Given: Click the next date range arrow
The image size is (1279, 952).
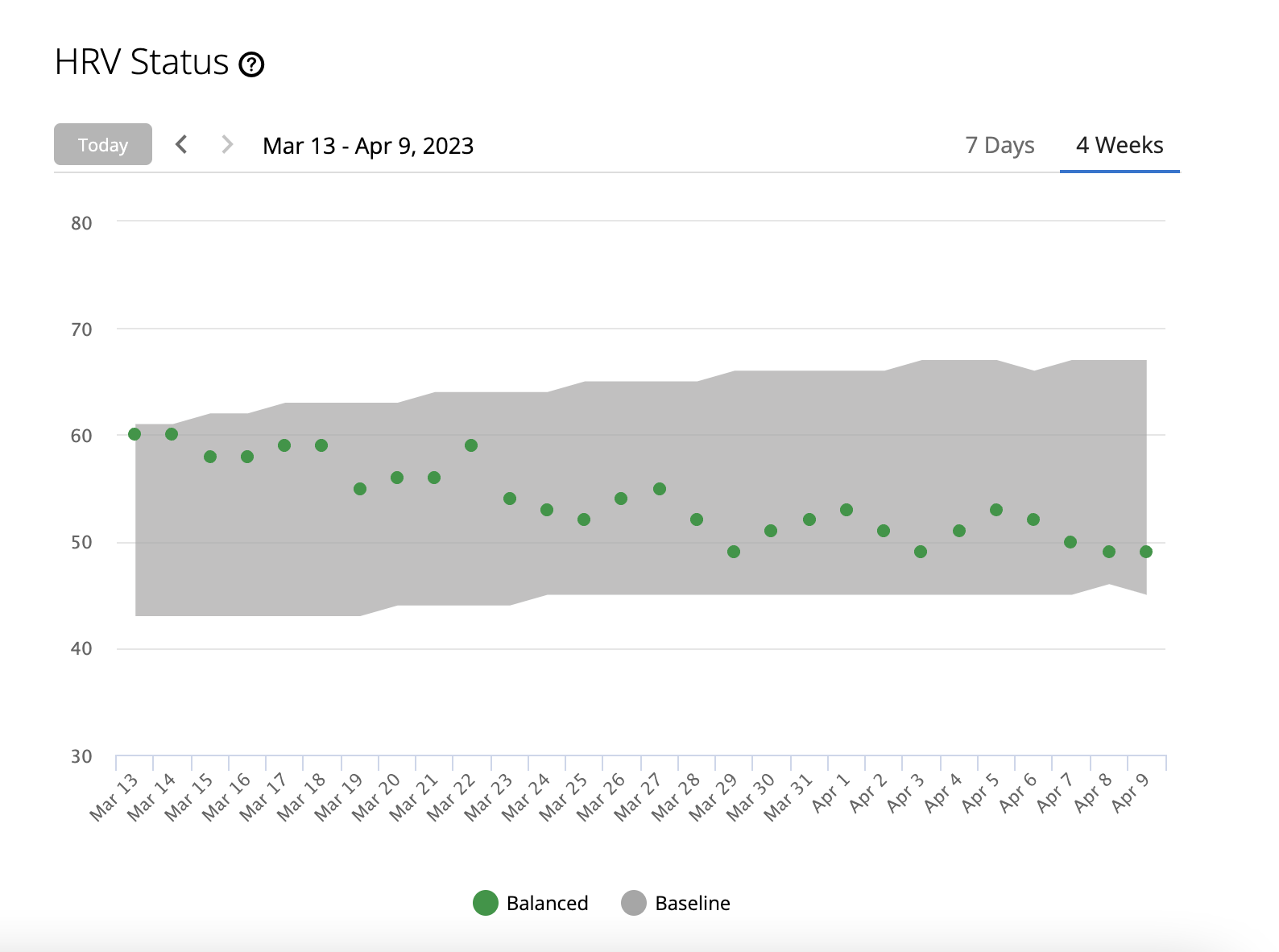Looking at the screenshot, I should (x=227, y=145).
